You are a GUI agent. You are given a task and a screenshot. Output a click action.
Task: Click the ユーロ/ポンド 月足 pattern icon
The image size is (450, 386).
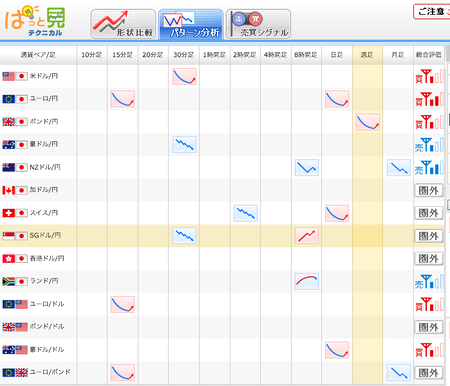[x=398, y=373]
